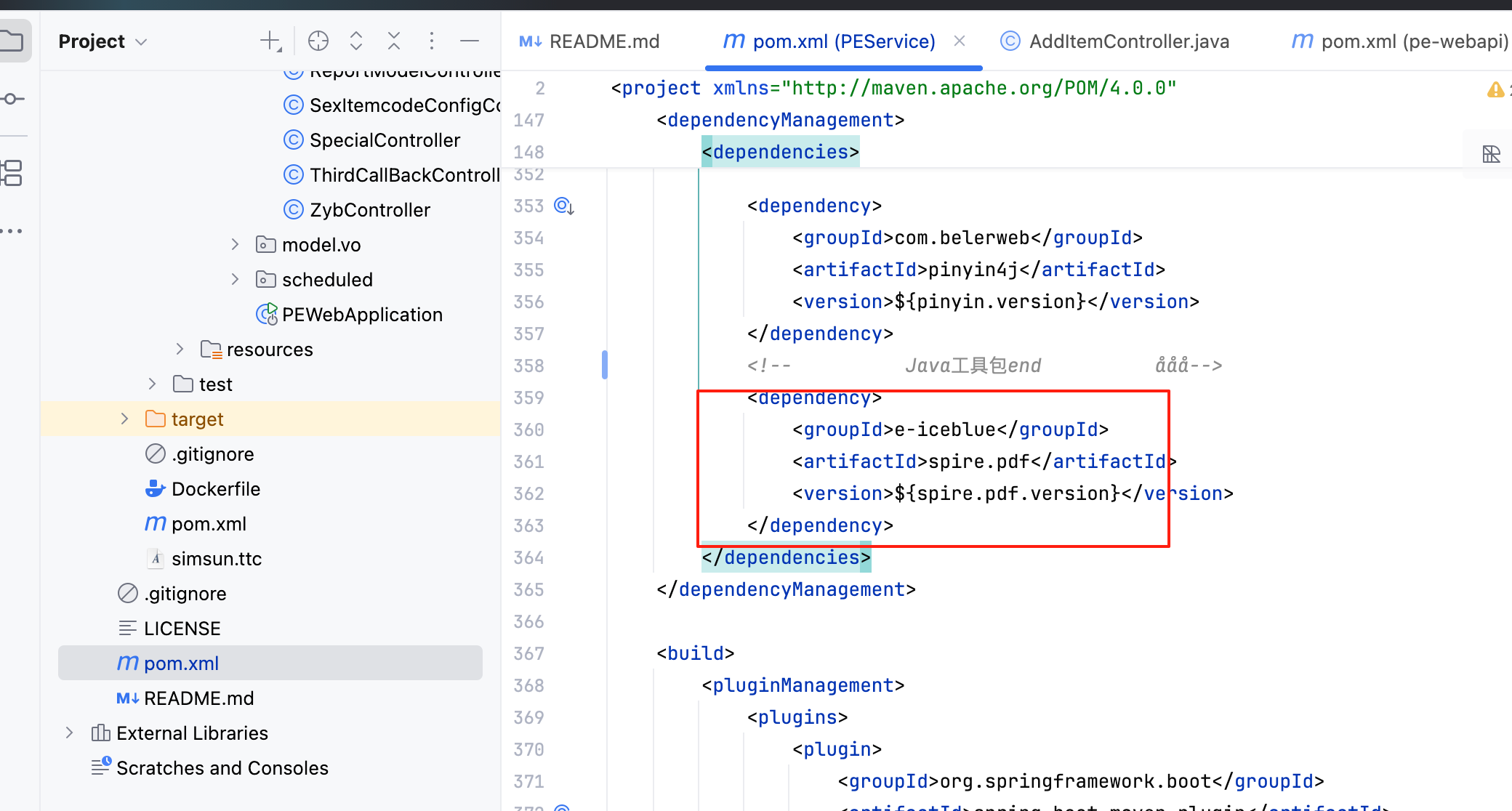
Task: Click the Expand Selected arrows icon
Action: (x=356, y=41)
